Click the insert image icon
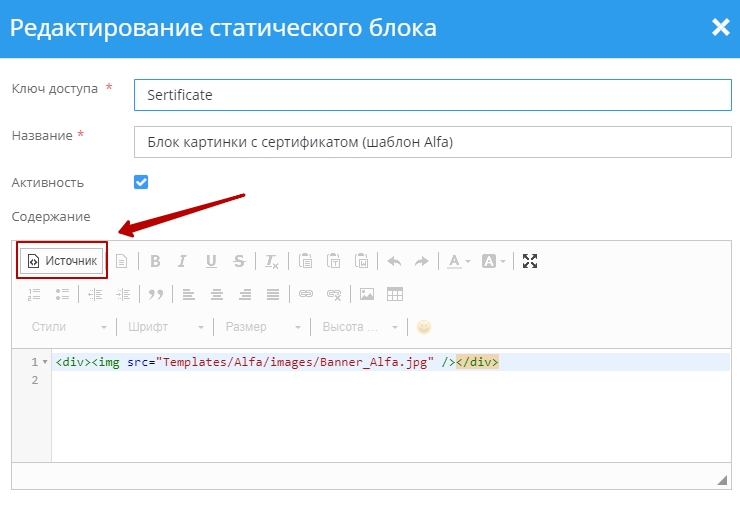This screenshot has height=520, width=740. coord(367,294)
